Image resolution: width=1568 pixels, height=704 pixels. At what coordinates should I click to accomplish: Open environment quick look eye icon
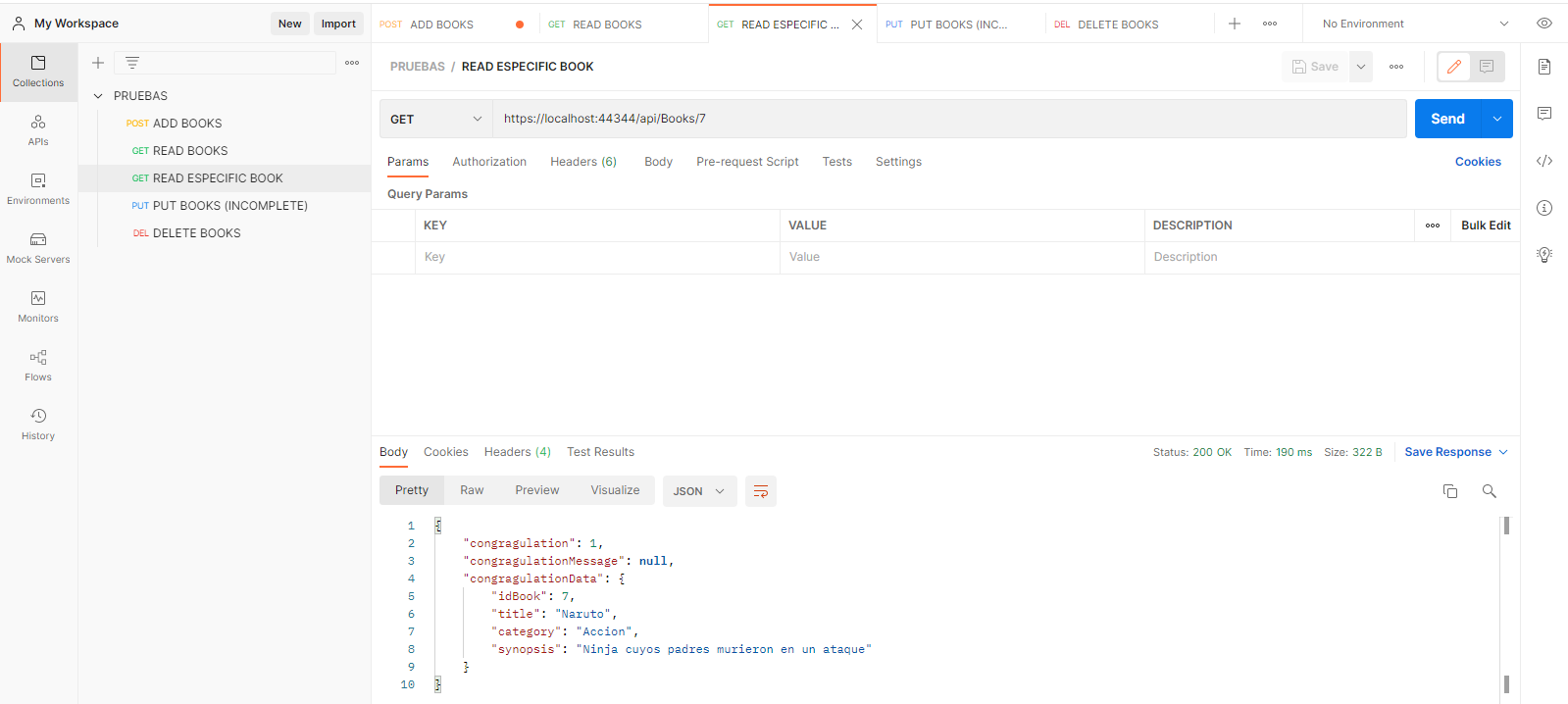(1544, 24)
